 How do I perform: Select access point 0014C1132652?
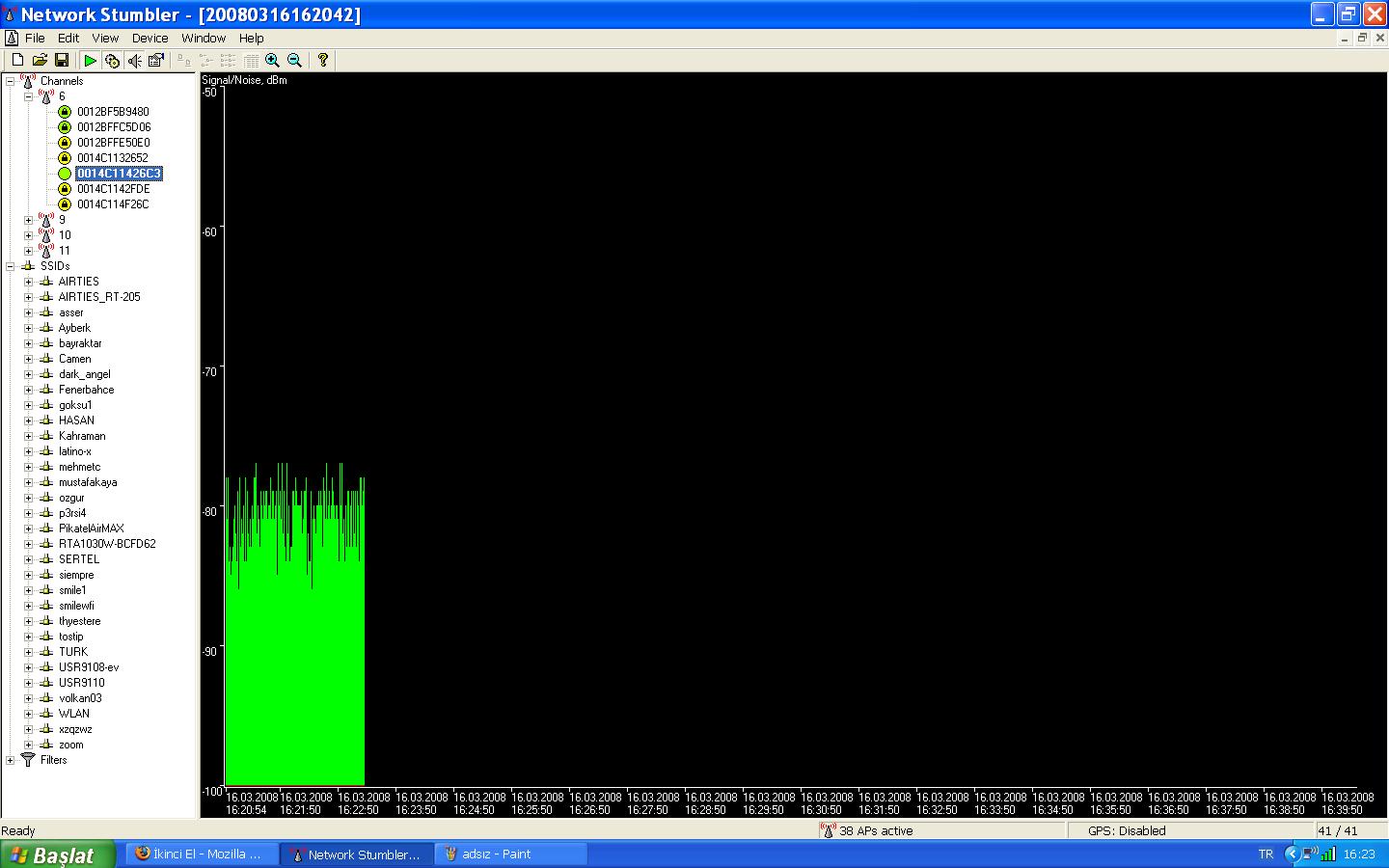tap(113, 158)
